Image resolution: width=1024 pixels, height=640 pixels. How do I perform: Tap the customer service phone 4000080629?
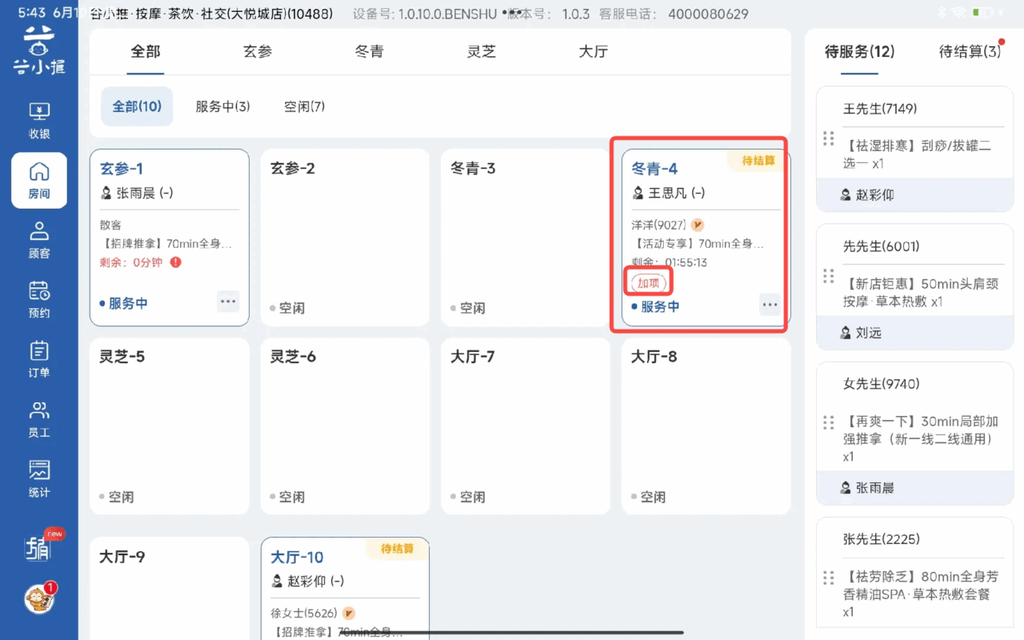[x=708, y=14]
